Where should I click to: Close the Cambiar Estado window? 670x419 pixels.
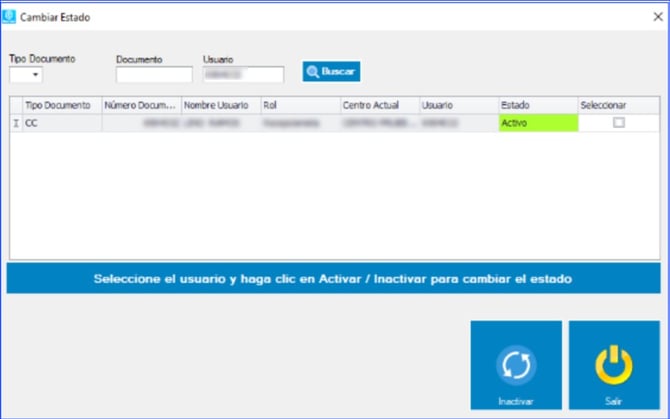click(x=657, y=16)
